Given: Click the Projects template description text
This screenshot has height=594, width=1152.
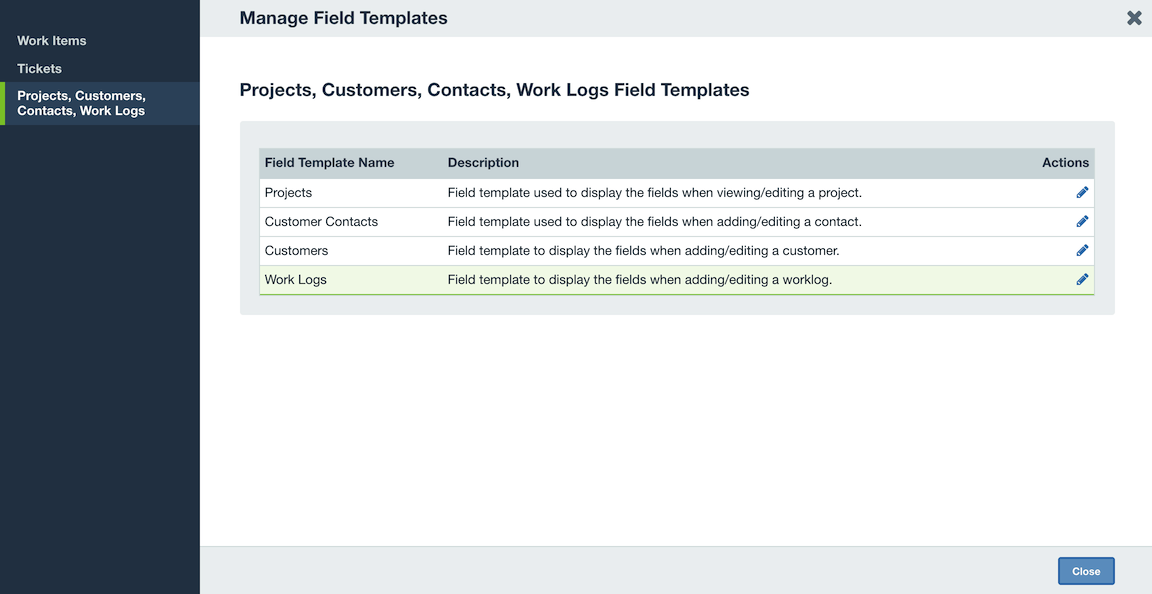Looking at the screenshot, I should pyautogui.click(x=655, y=193).
